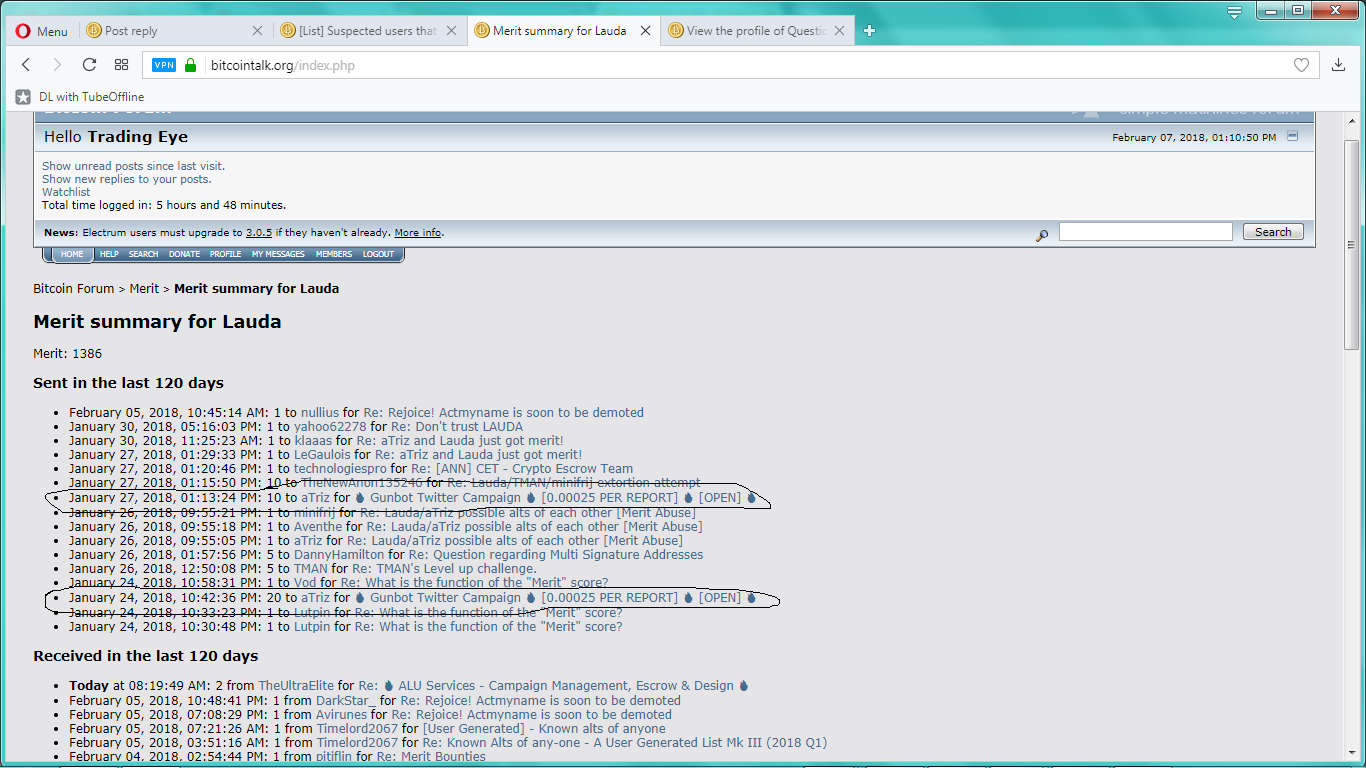Open user technologiespro profile link
The image size is (1366, 768).
coord(340,468)
